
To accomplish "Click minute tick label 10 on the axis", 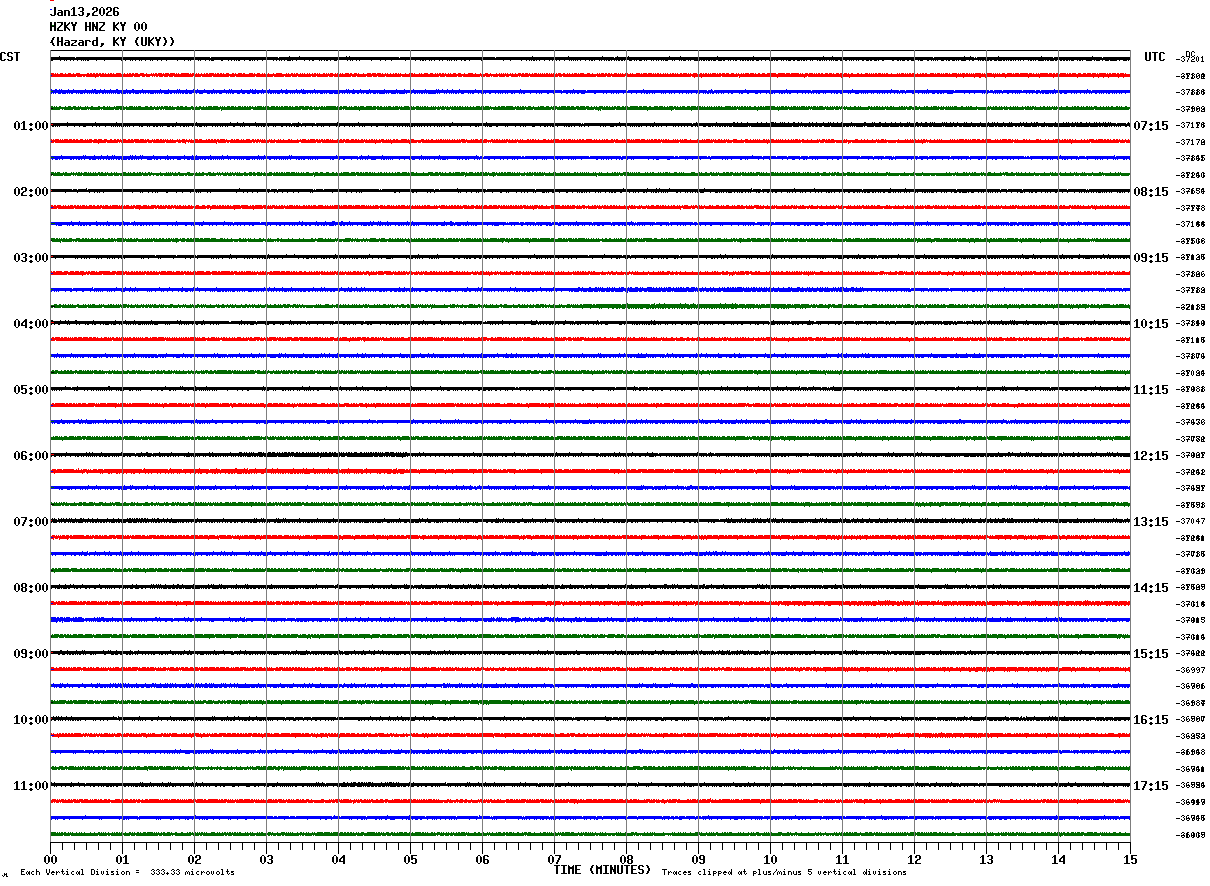I will point(770,860).
